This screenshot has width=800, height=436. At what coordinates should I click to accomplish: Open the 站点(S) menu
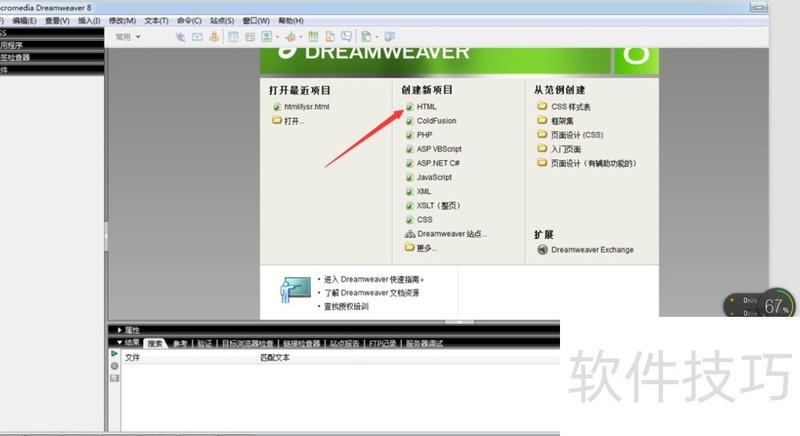pos(222,20)
